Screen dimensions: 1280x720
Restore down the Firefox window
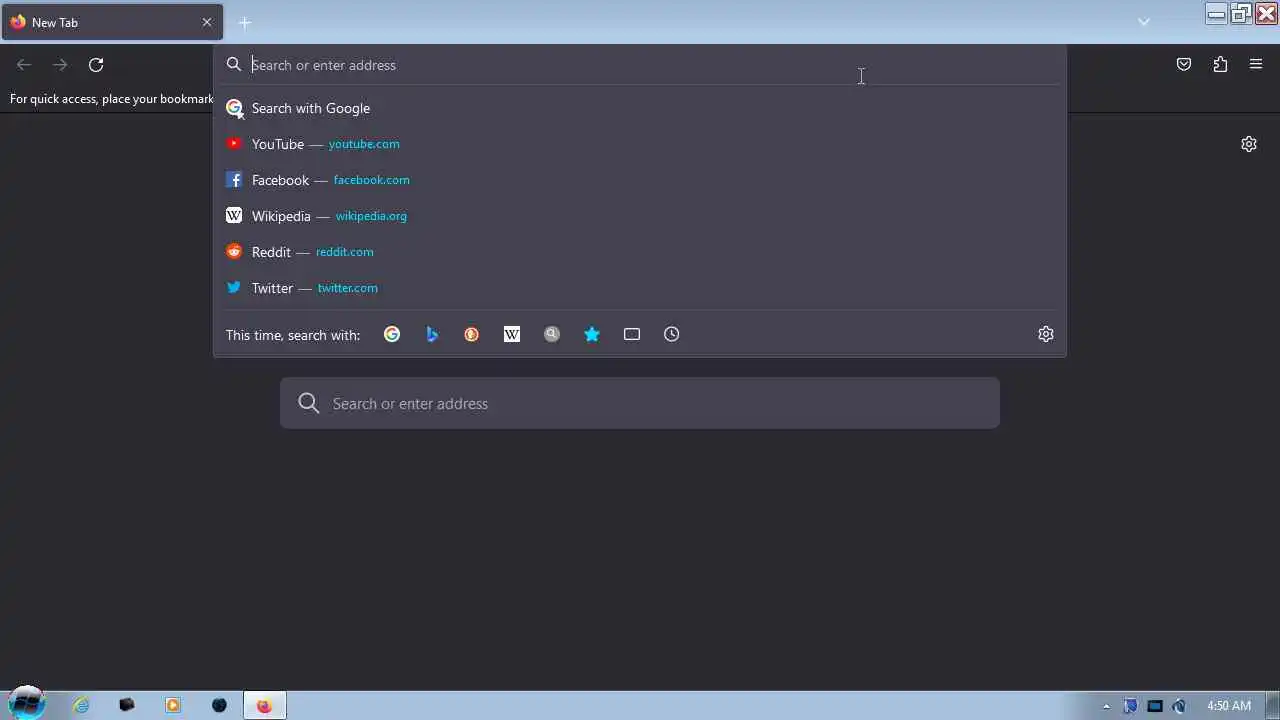pyautogui.click(x=1241, y=13)
